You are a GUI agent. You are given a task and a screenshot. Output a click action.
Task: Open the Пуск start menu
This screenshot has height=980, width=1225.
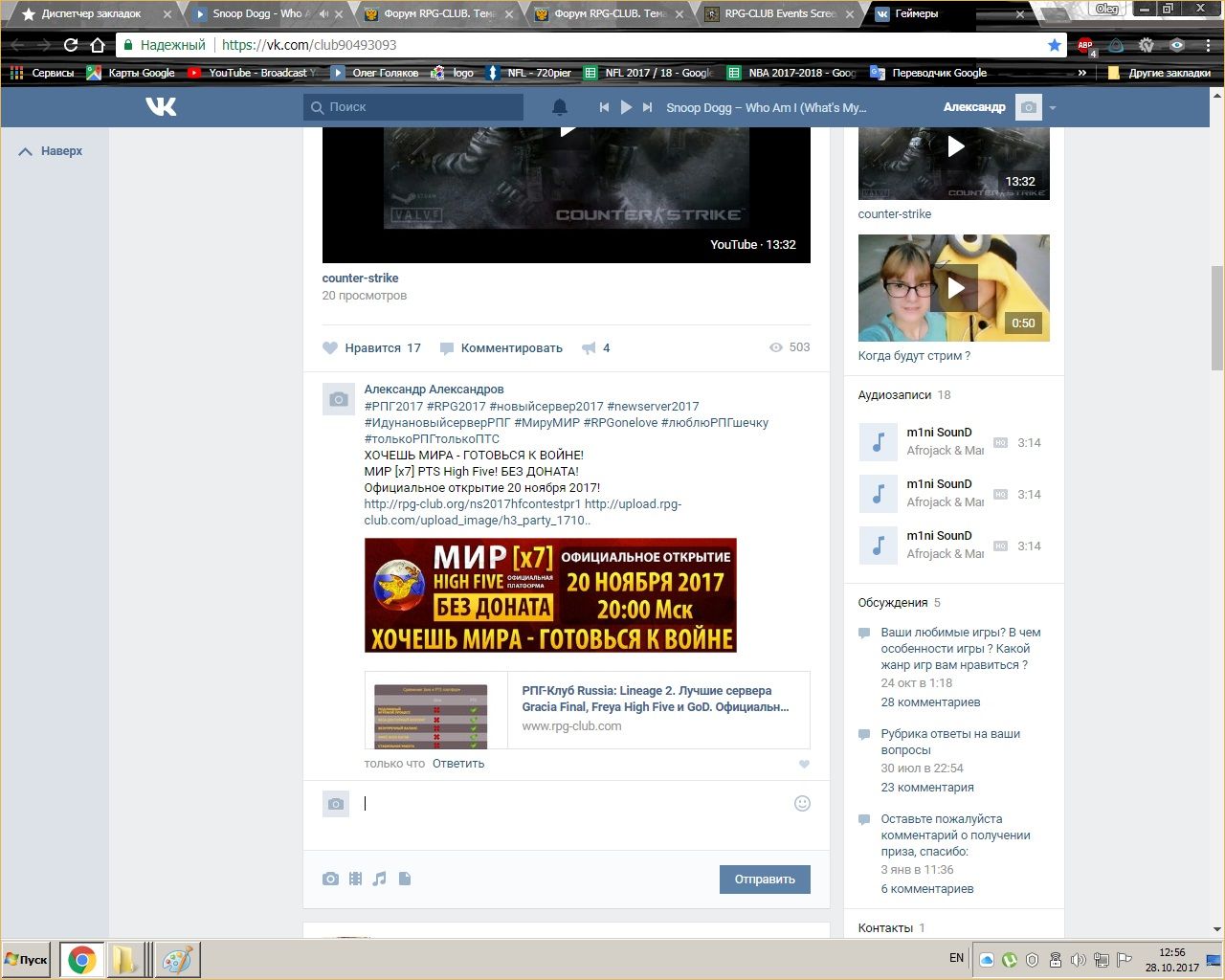pos(27,960)
